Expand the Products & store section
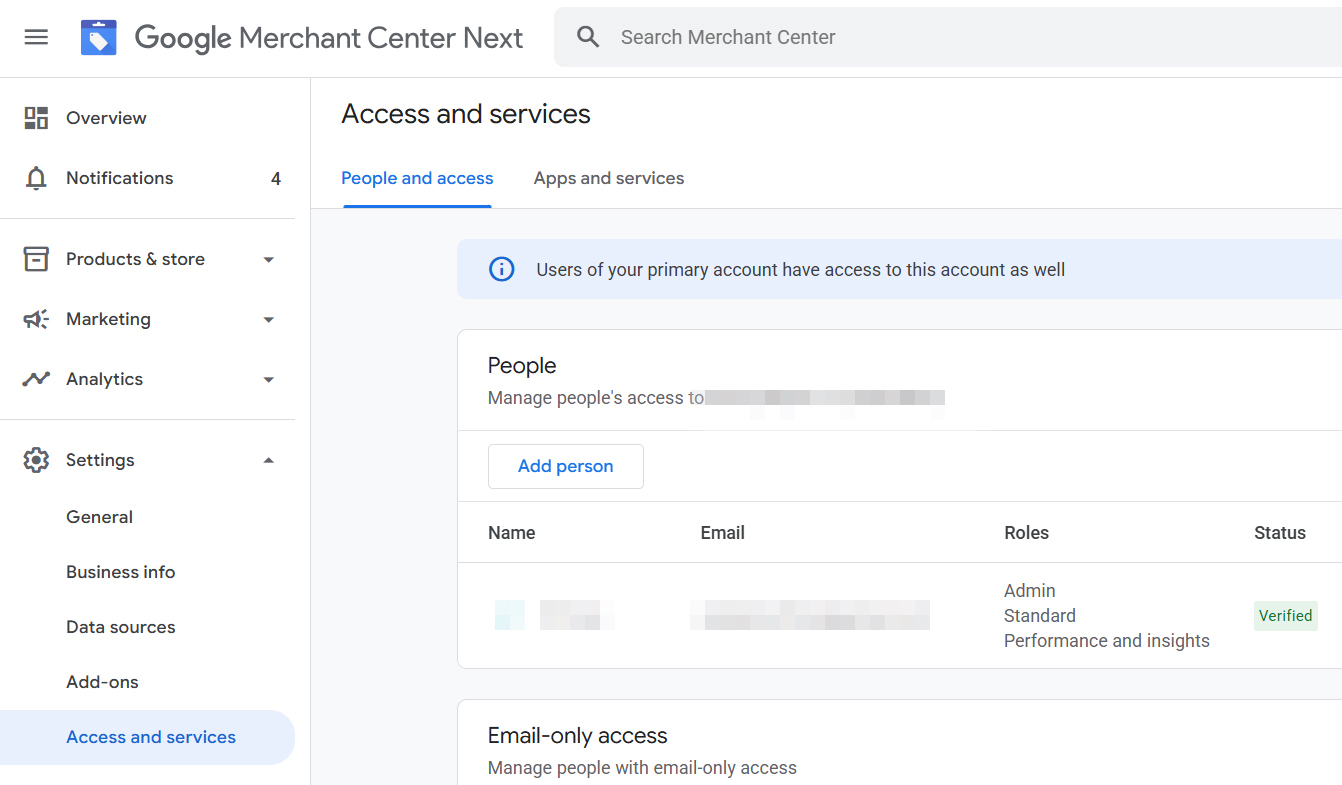 (x=268, y=258)
